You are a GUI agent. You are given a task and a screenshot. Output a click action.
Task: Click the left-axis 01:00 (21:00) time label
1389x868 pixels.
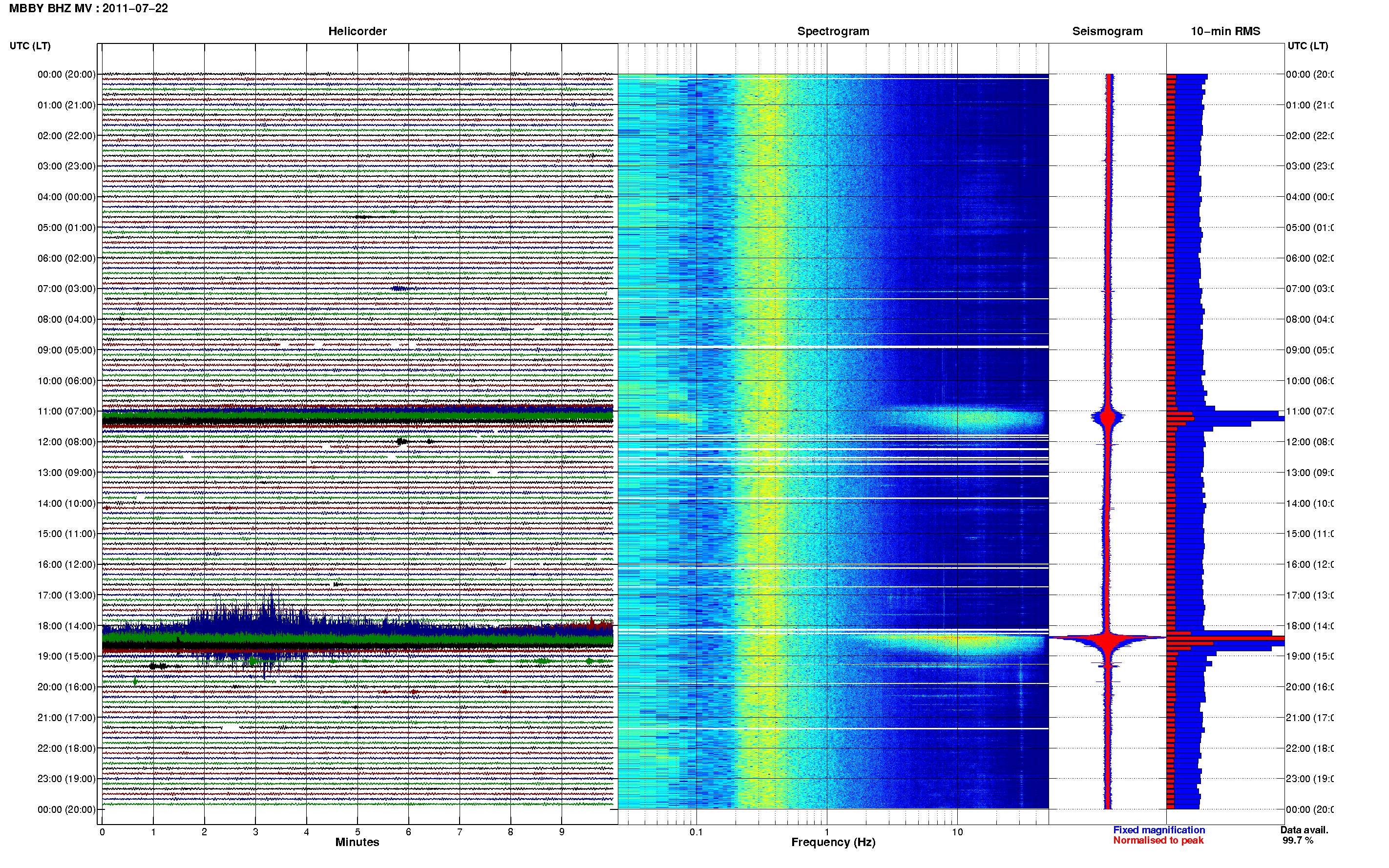[66, 105]
